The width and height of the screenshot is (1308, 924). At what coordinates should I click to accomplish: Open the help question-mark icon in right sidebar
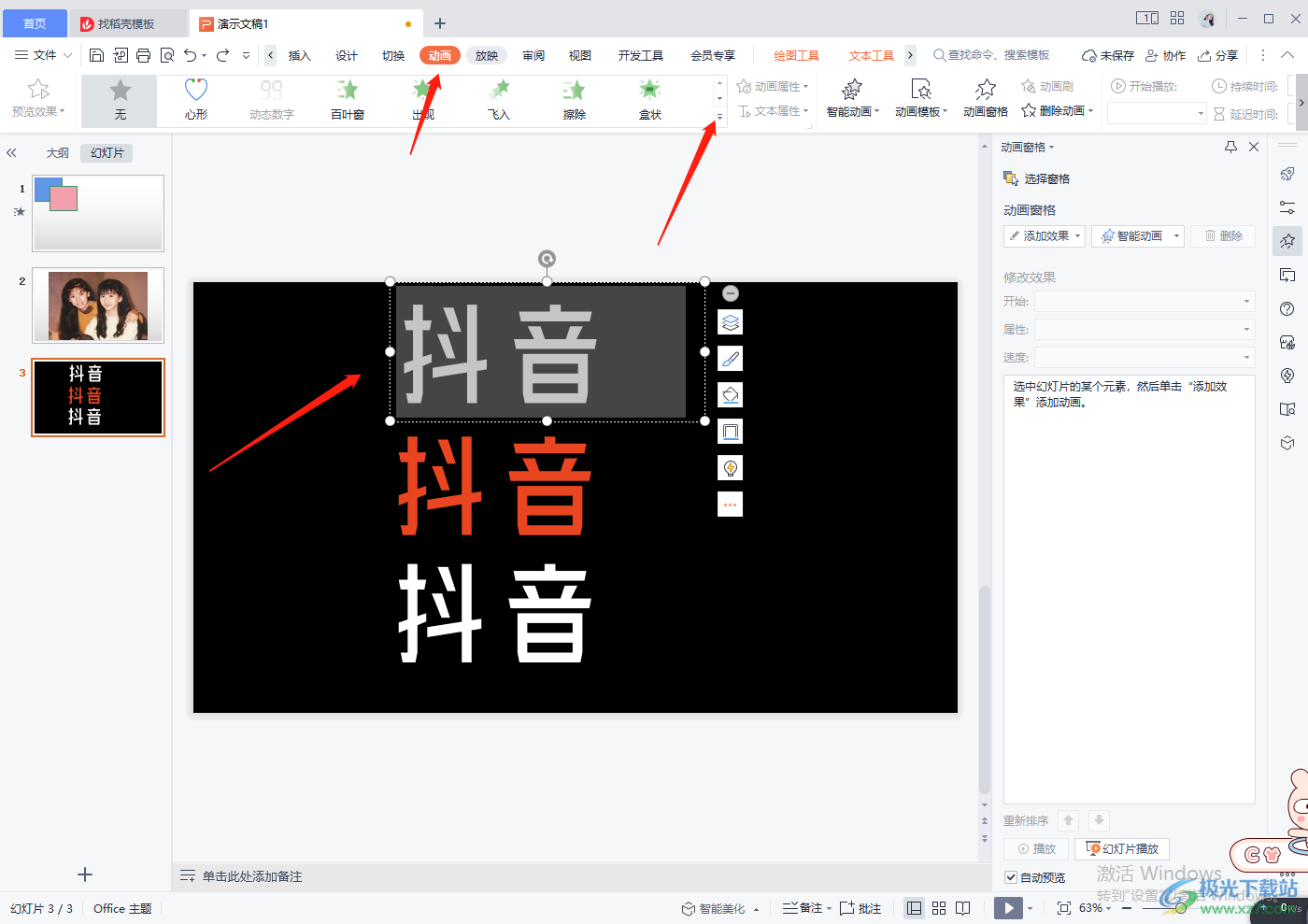1287,309
